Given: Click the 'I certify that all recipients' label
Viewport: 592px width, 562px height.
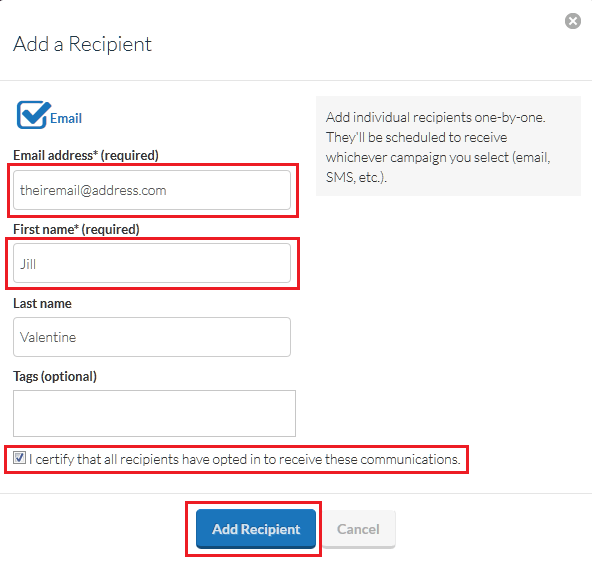Looking at the screenshot, I should (245, 459).
